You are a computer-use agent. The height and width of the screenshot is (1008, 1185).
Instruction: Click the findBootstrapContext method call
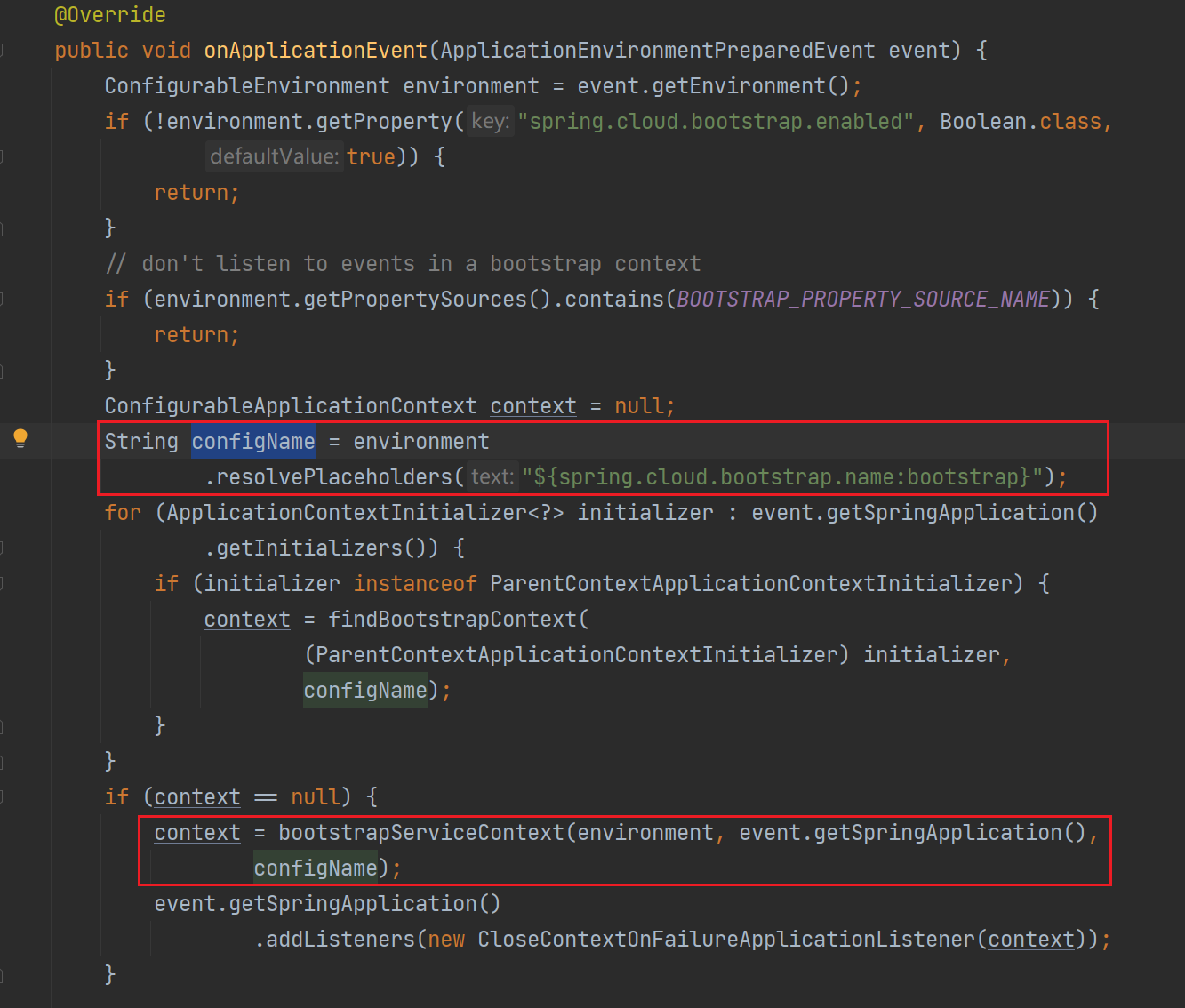(452, 620)
